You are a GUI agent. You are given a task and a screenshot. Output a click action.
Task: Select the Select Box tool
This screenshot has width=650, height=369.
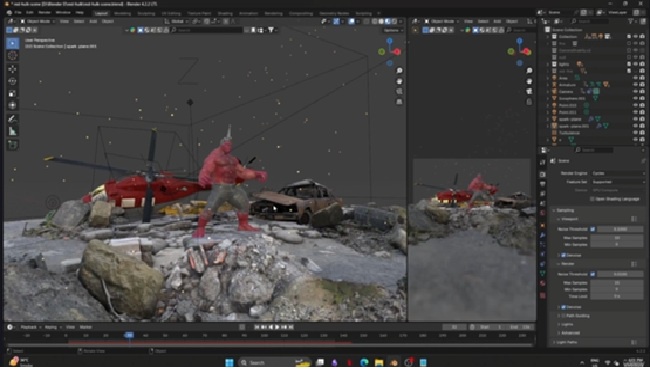point(12,43)
